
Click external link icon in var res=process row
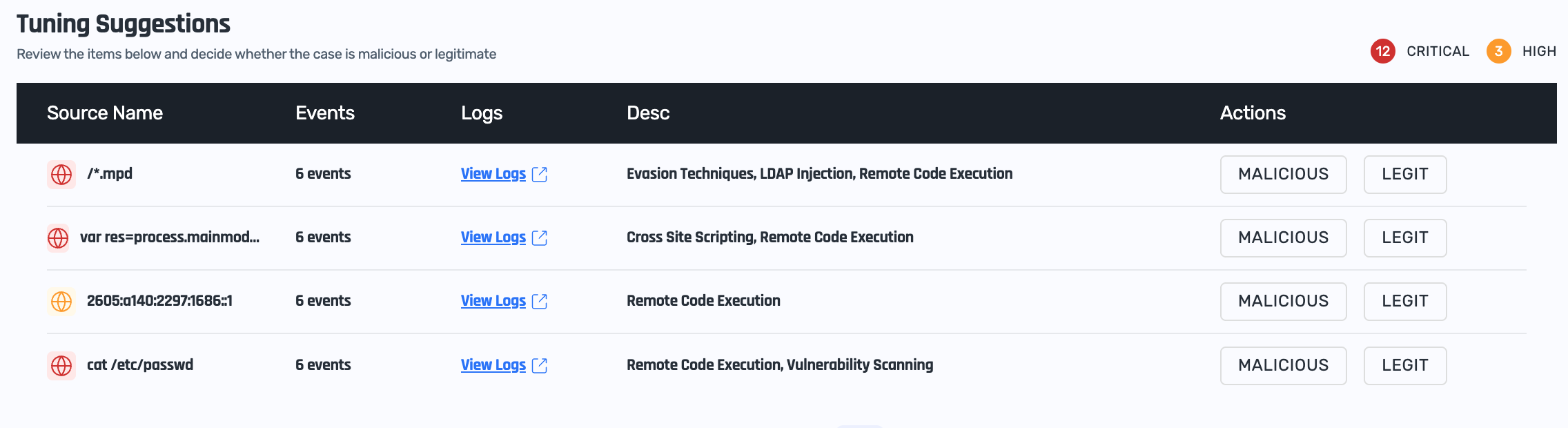[540, 238]
